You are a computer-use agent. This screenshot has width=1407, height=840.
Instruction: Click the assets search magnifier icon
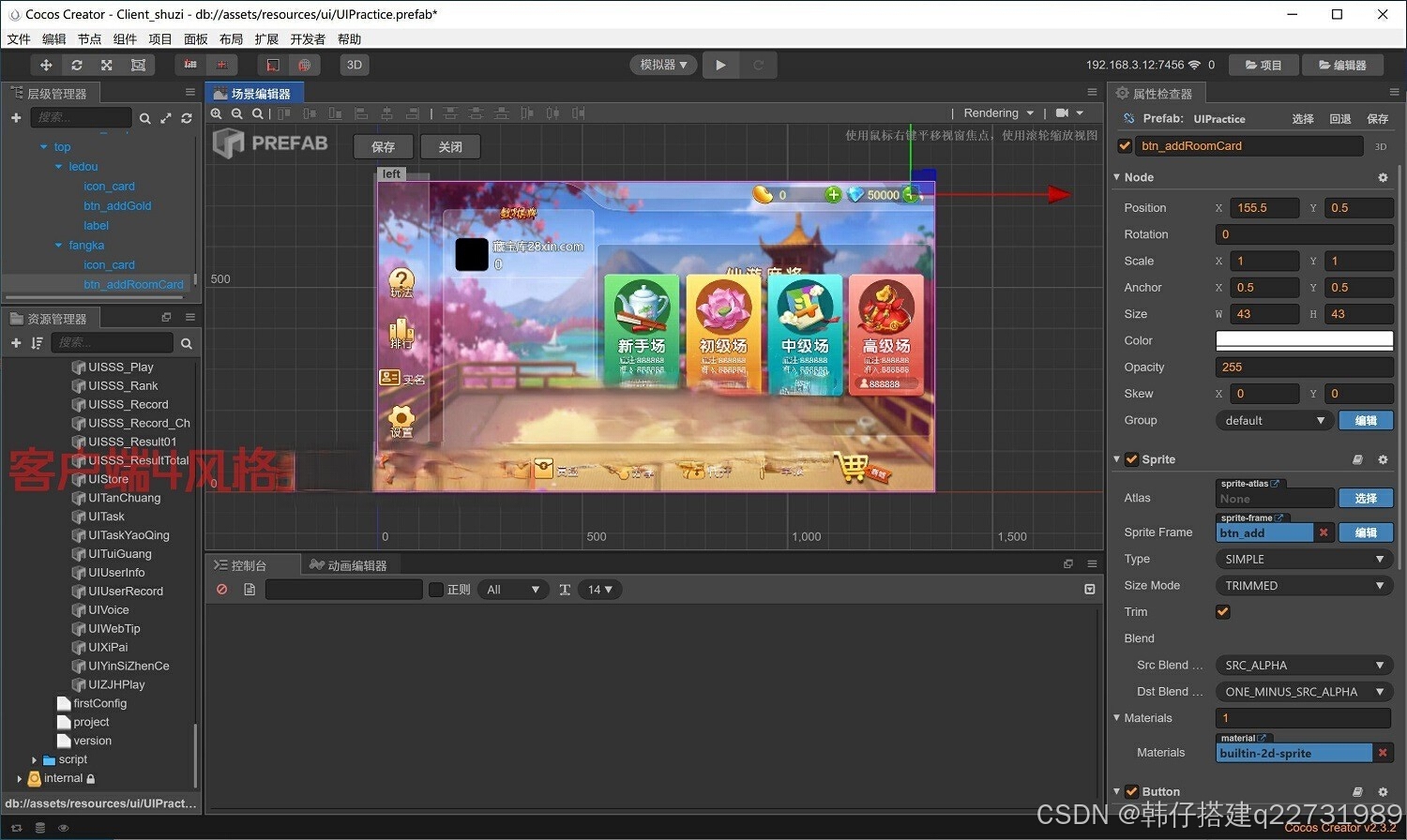pyautogui.click(x=186, y=344)
